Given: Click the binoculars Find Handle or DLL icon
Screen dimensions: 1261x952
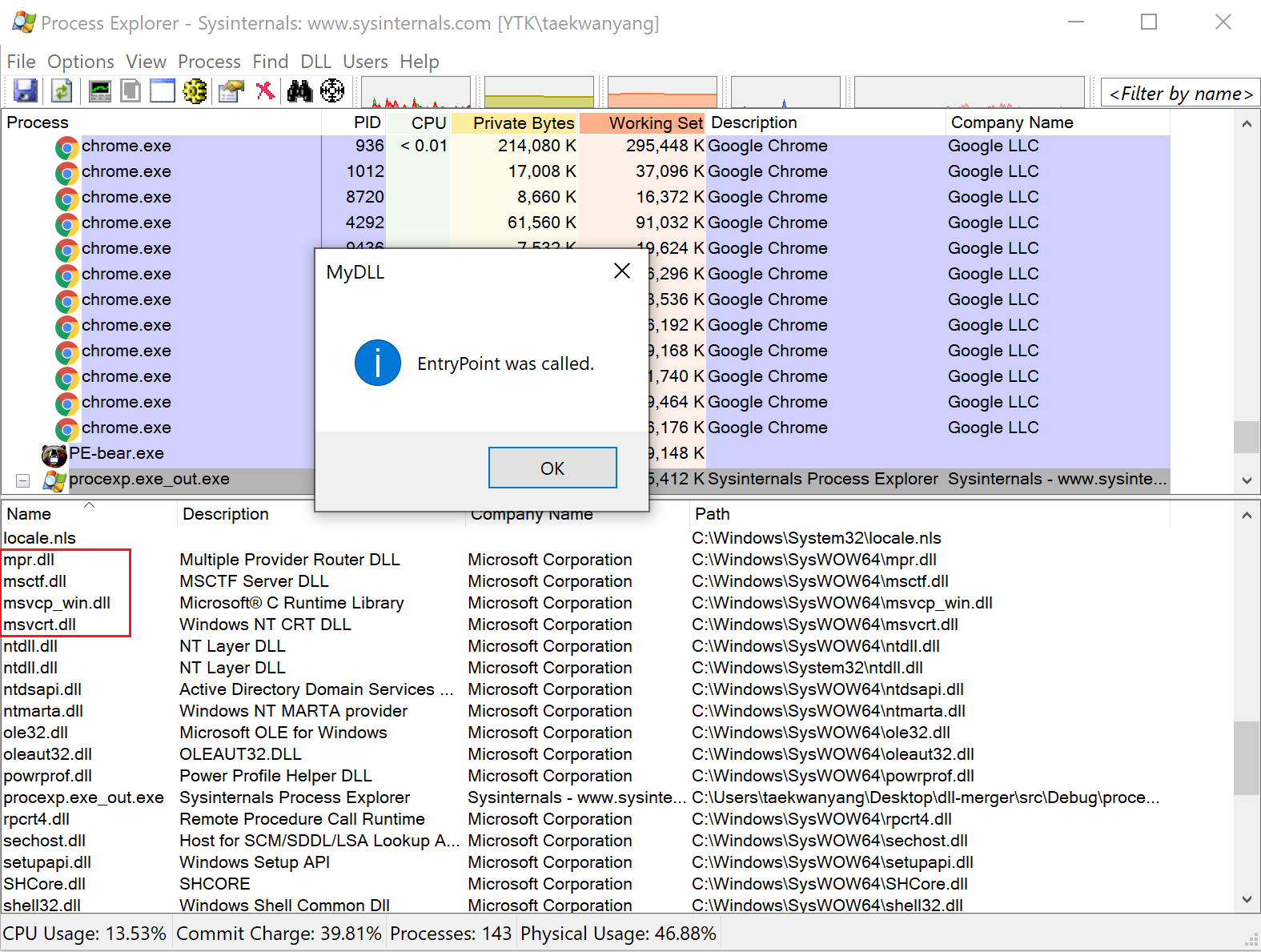Looking at the screenshot, I should [x=299, y=91].
